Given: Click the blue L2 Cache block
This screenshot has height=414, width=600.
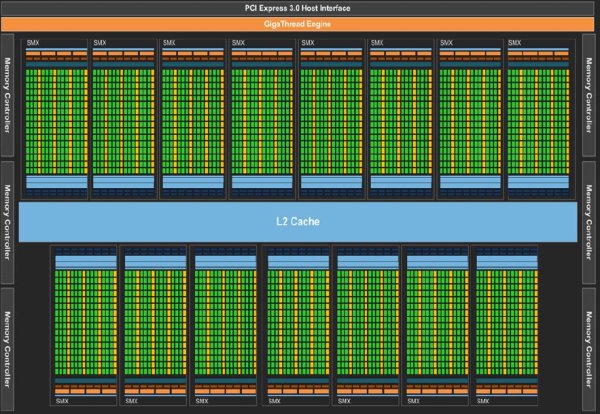Looking at the screenshot, I should 299,221.
